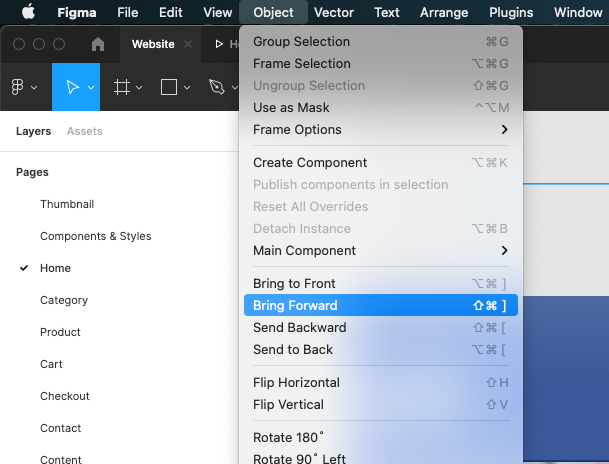The width and height of the screenshot is (609, 464).
Task: Close the Website tab
Action: point(188,44)
